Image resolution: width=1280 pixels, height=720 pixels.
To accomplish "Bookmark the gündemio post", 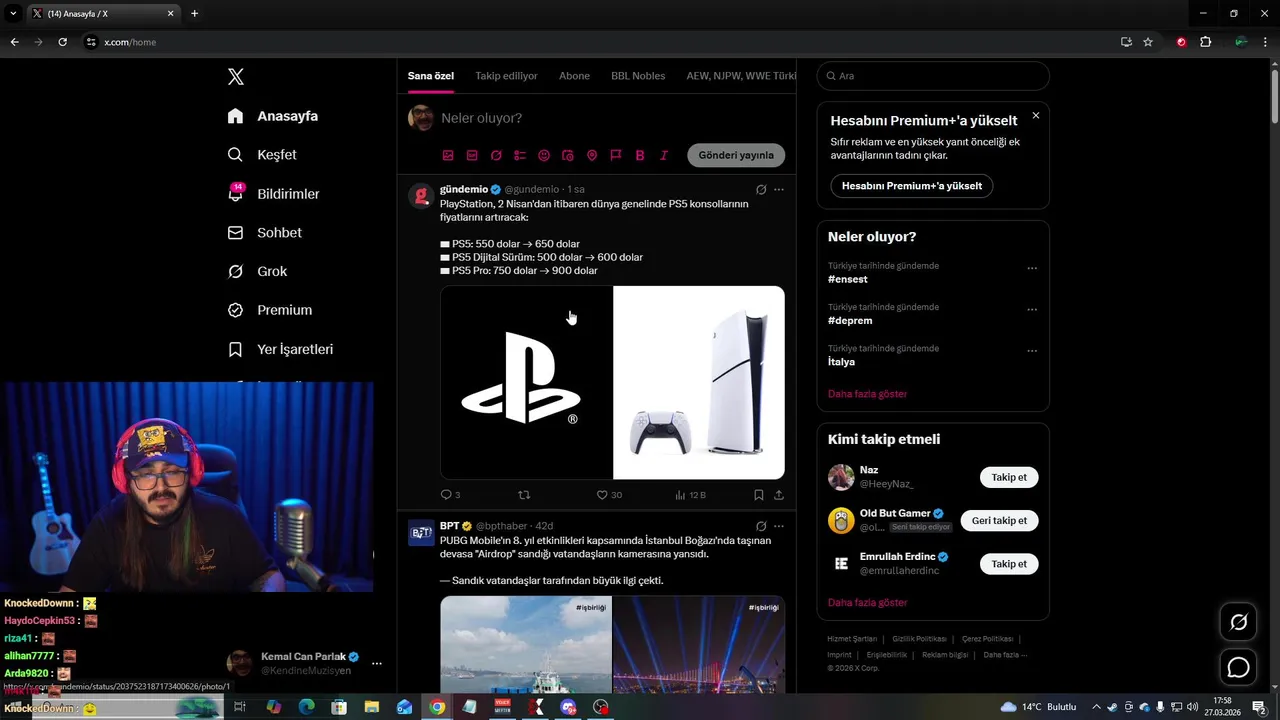I will pyautogui.click(x=759, y=495).
